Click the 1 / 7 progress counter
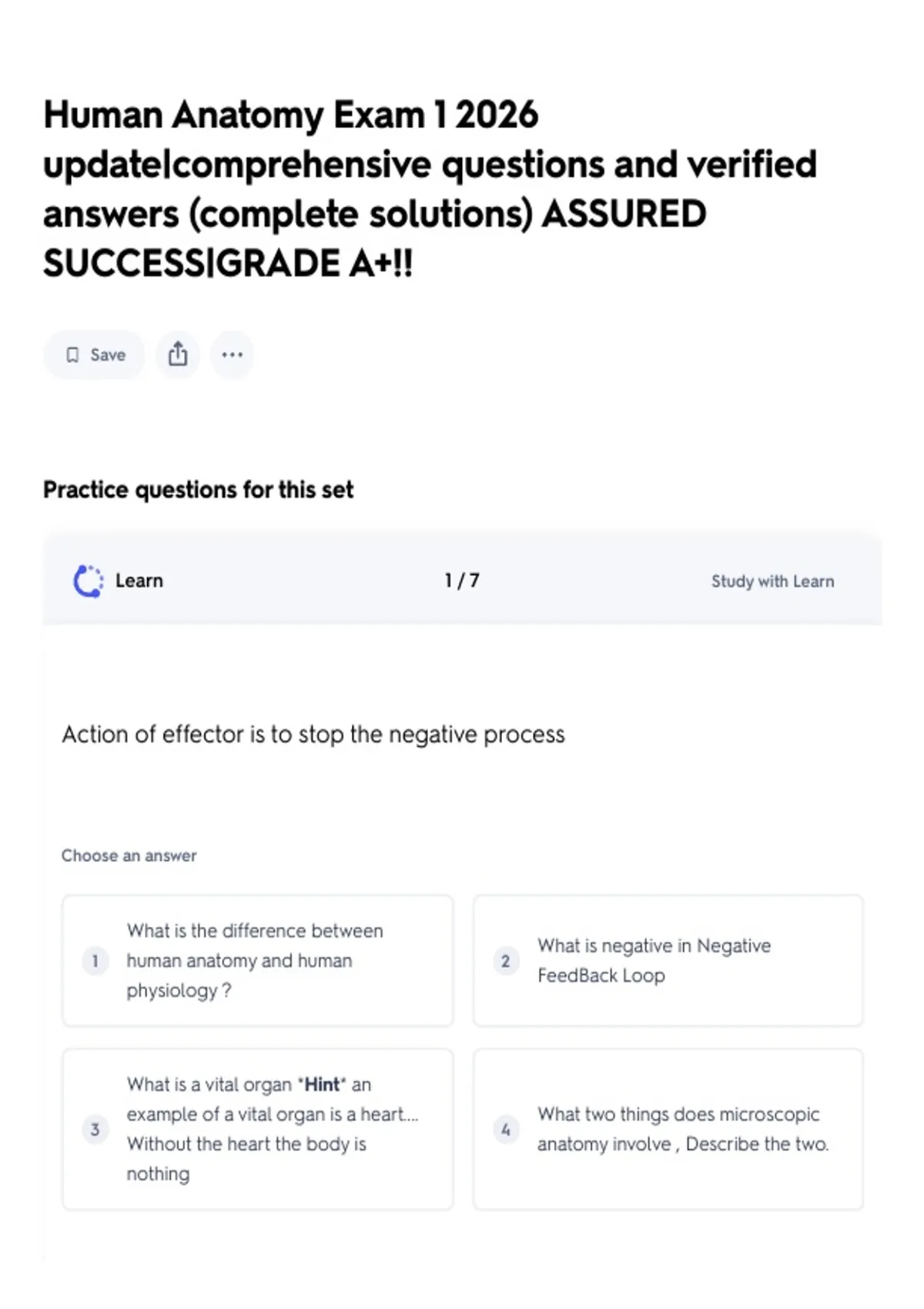The width and height of the screenshot is (924, 1309). [x=462, y=581]
